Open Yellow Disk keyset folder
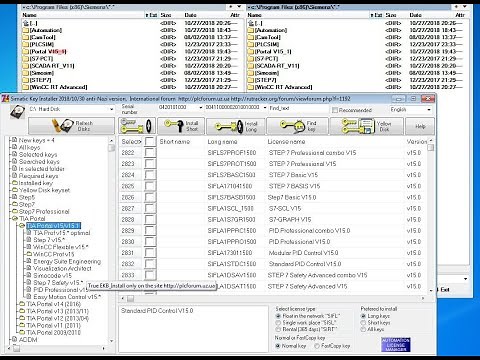 click(44, 190)
